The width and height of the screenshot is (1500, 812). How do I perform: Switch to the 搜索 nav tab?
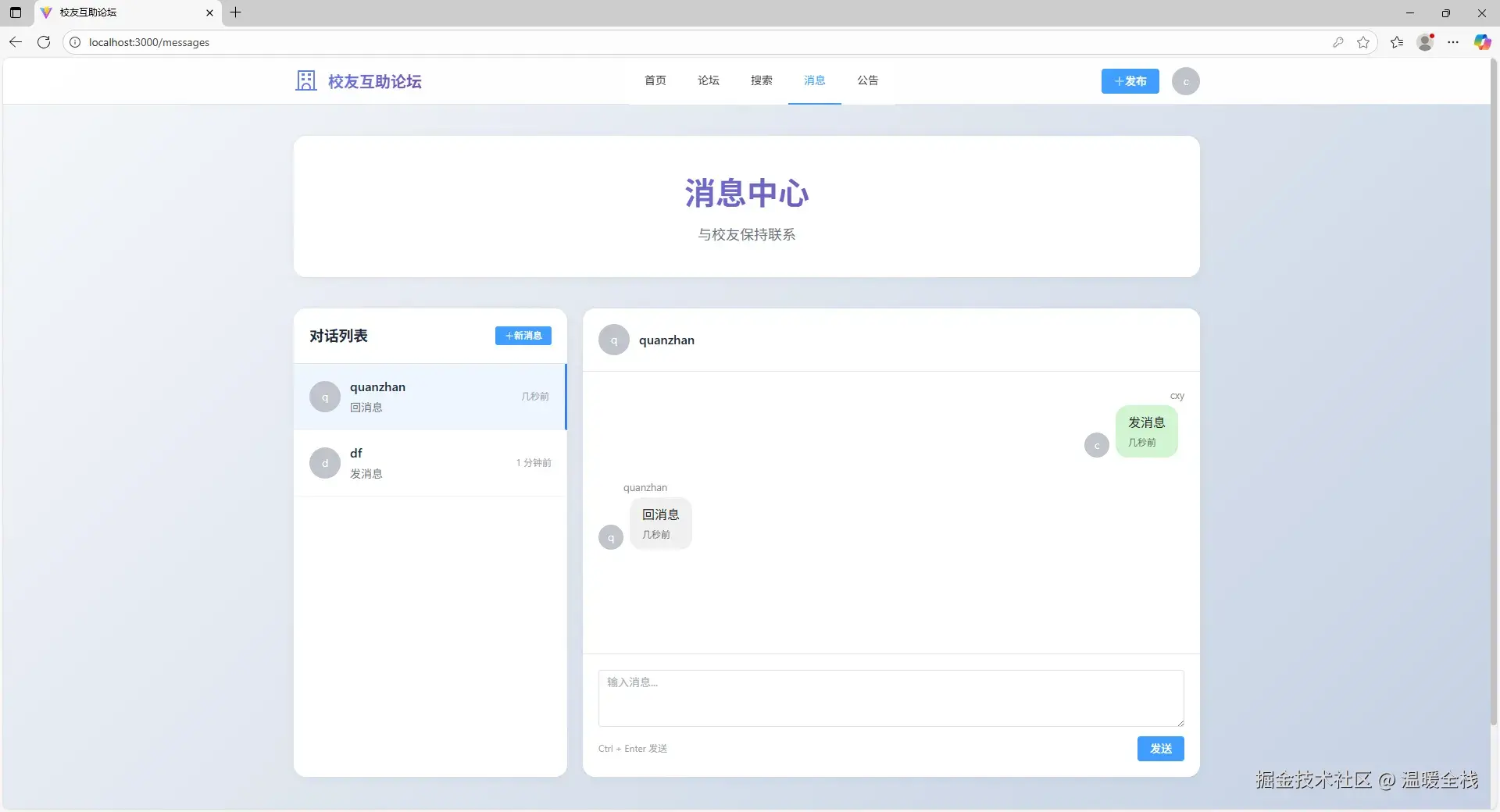762,80
